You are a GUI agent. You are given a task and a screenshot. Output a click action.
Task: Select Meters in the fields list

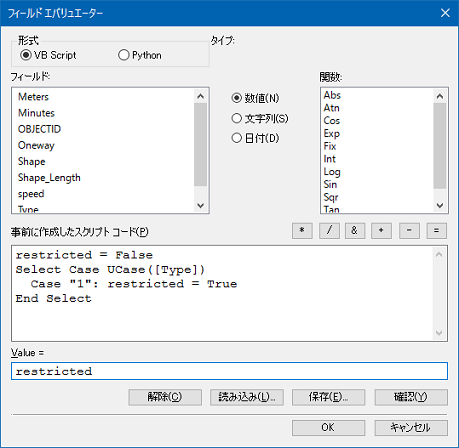point(33,97)
